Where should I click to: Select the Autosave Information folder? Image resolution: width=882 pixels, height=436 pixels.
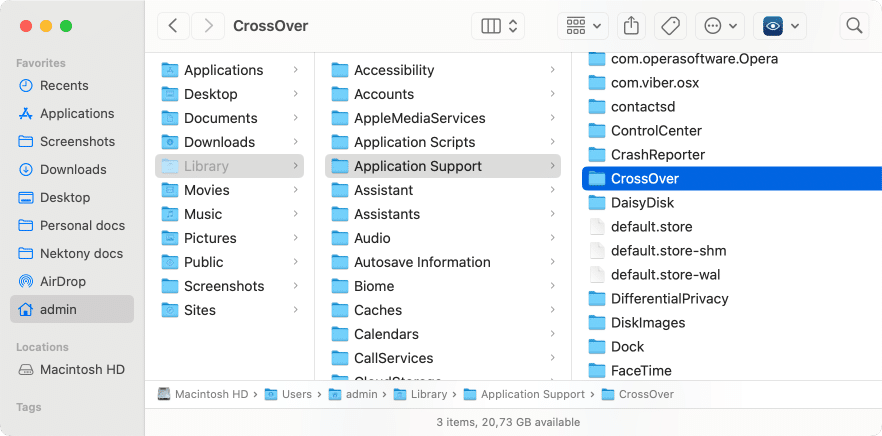pos(443,262)
